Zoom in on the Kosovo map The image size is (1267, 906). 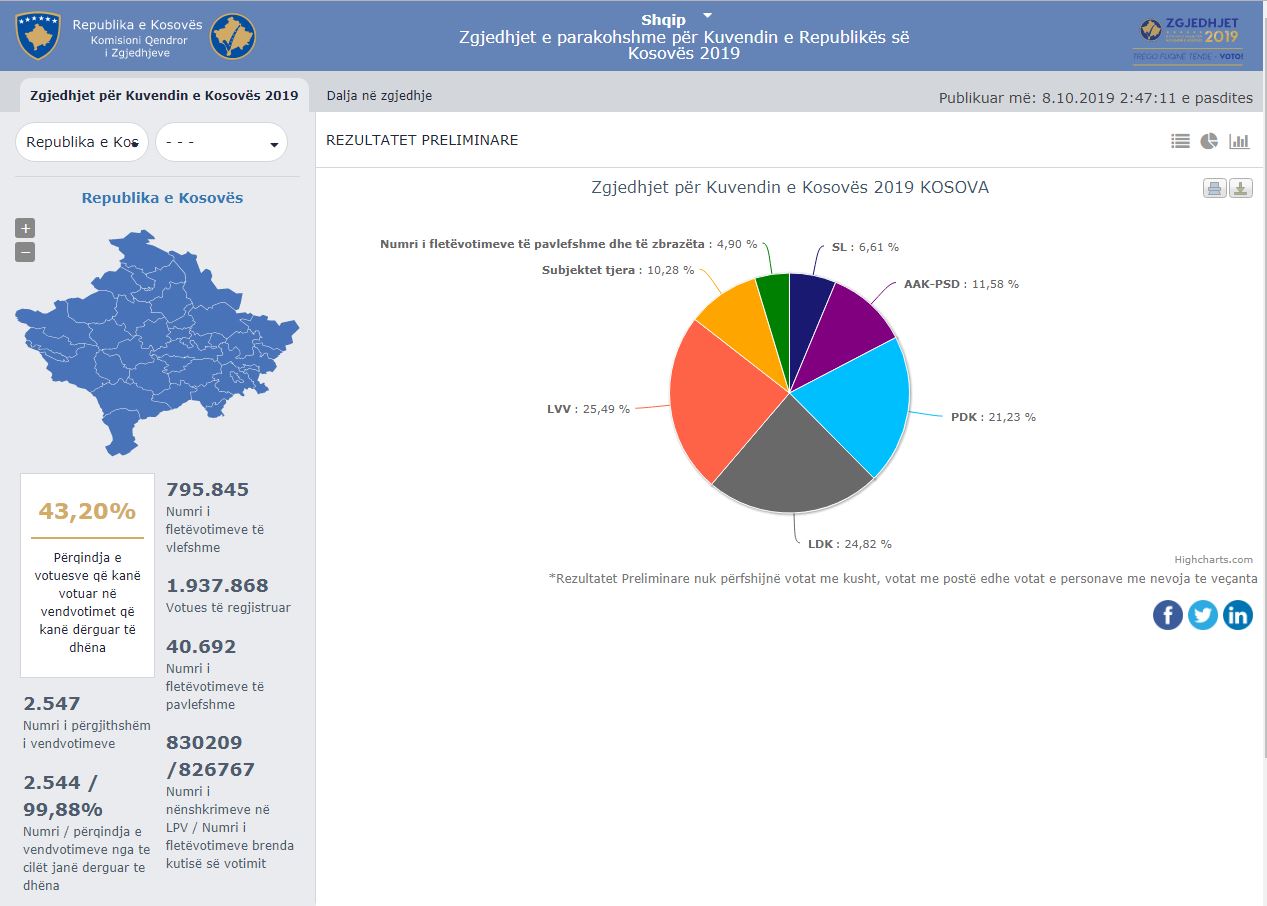click(25, 228)
